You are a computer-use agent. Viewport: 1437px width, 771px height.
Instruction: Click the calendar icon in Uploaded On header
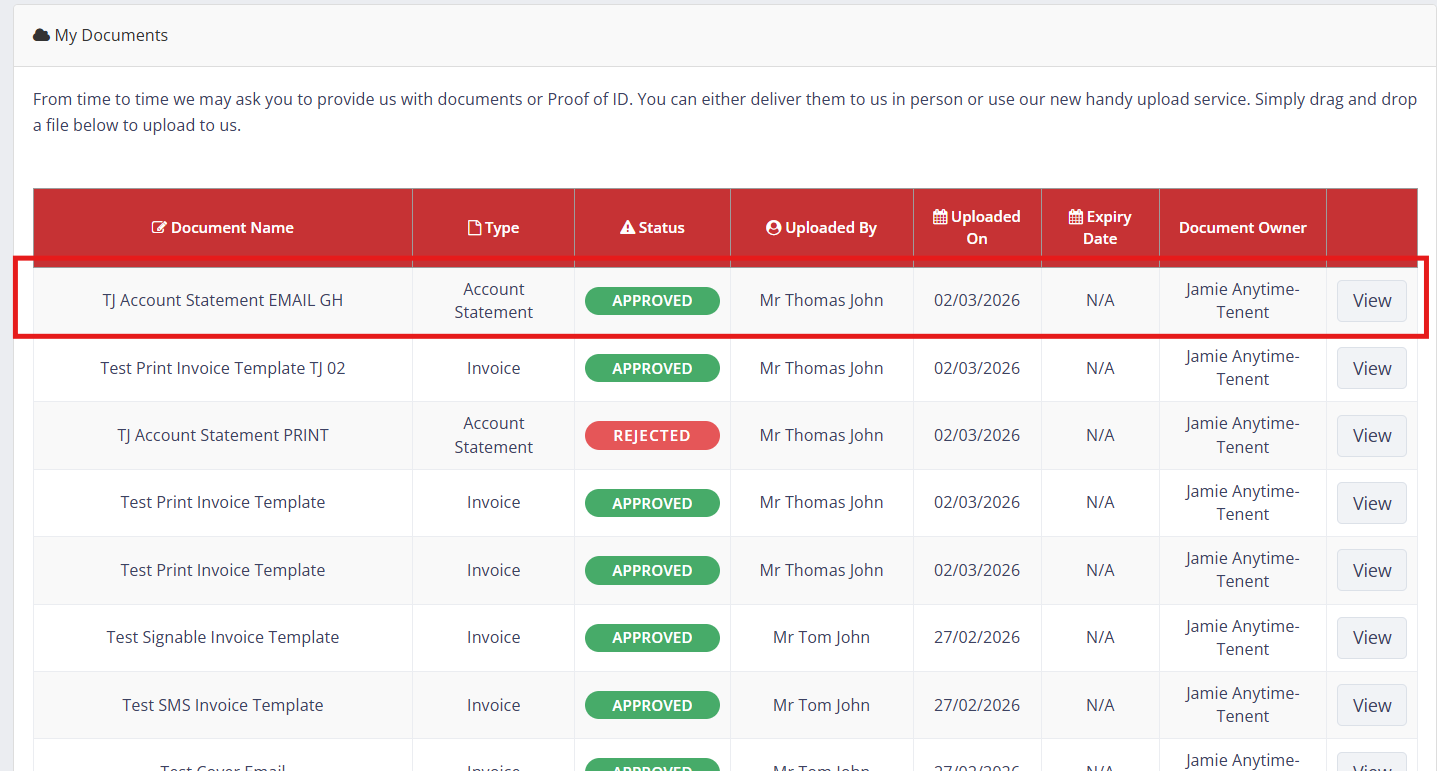(940, 217)
